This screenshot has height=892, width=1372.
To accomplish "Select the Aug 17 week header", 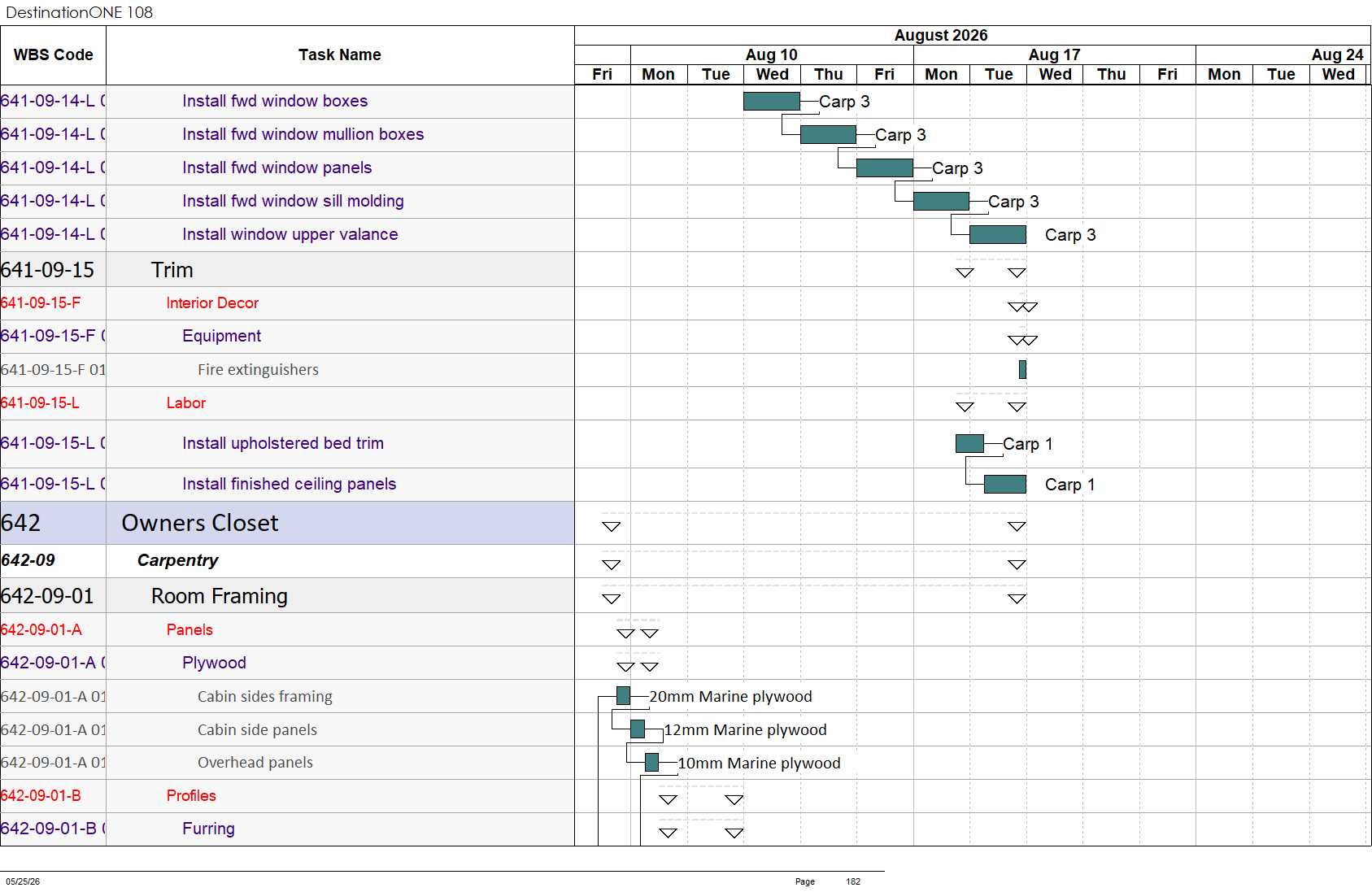I will [1055, 54].
